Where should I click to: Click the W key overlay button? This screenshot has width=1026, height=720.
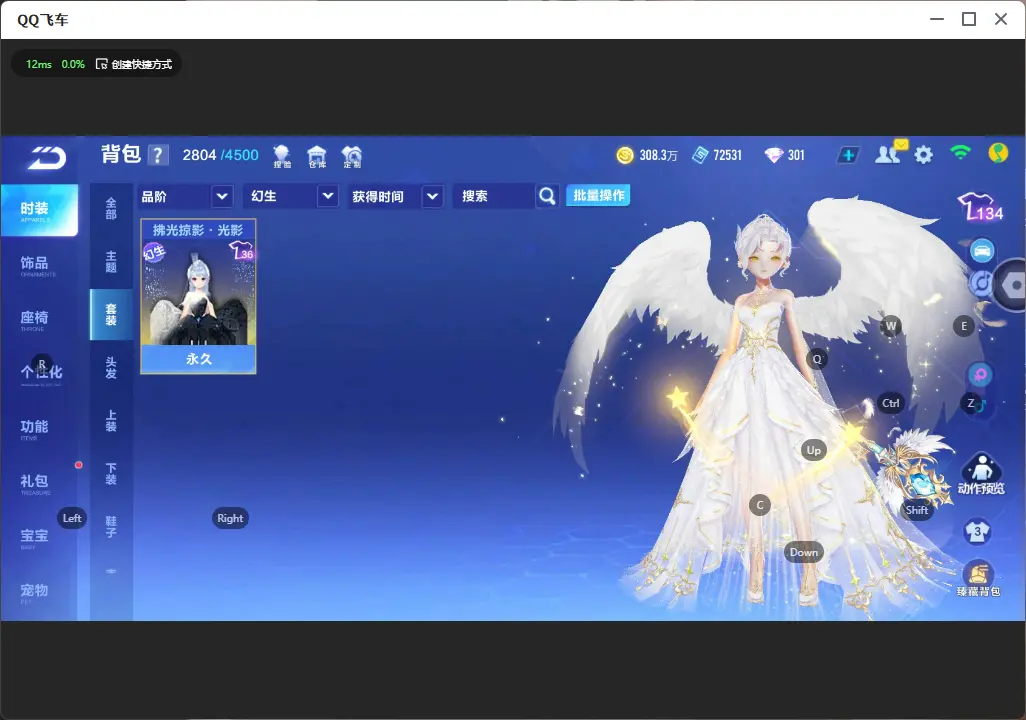(891, 326)
